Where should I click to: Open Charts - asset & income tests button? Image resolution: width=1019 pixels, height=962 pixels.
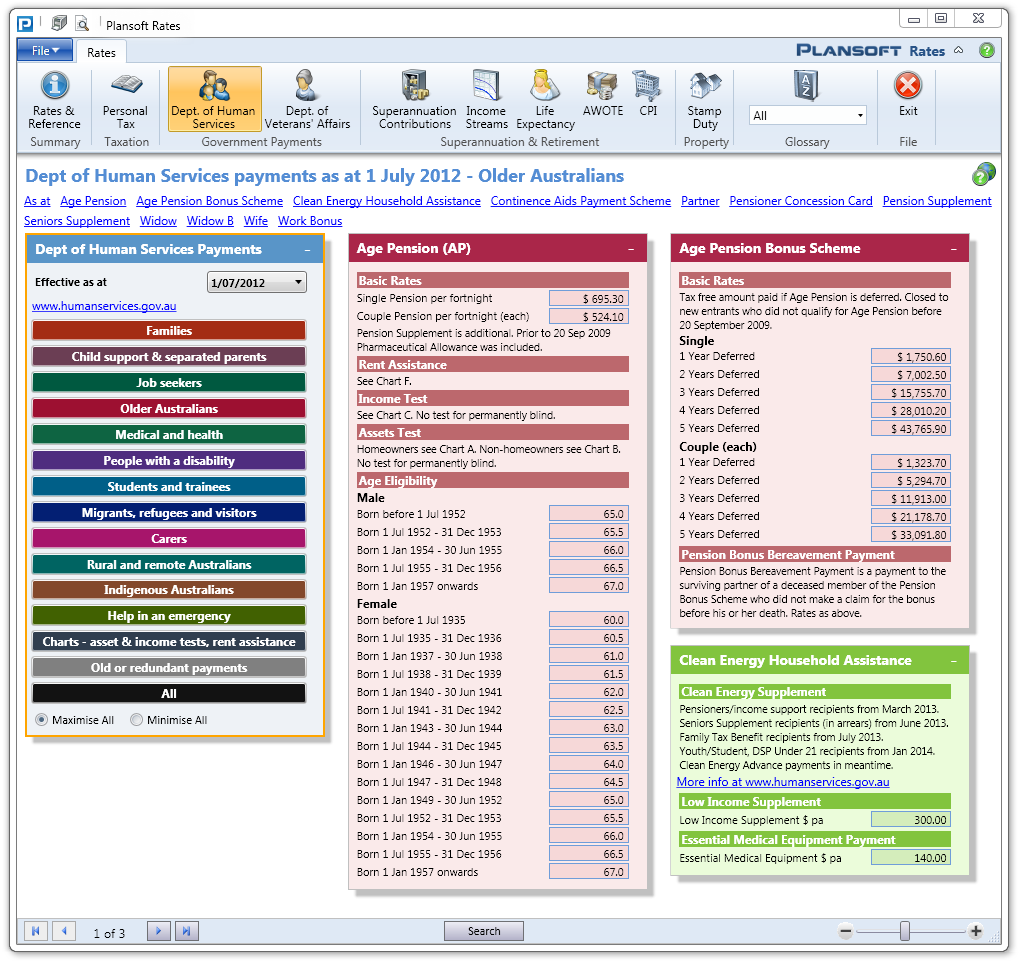169,642
